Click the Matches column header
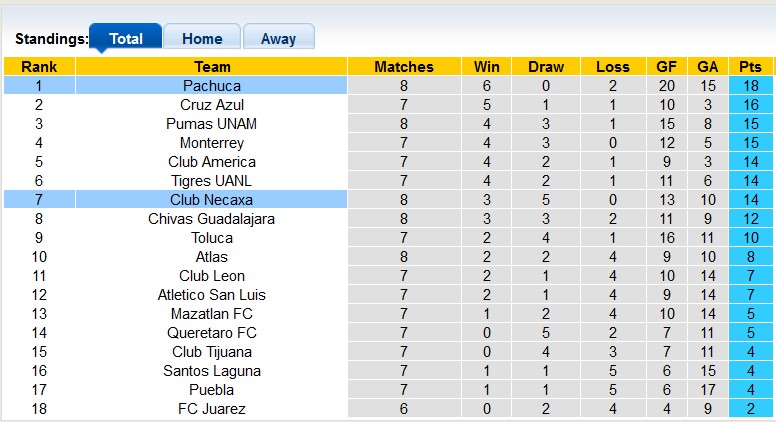The image size is (776, 422). pos(404,67)
